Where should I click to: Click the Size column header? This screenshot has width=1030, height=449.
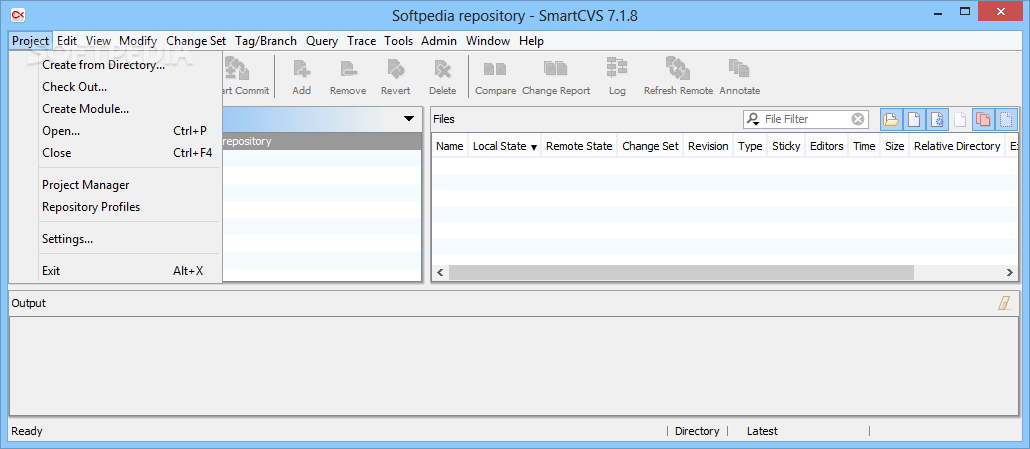pos(895,146)
